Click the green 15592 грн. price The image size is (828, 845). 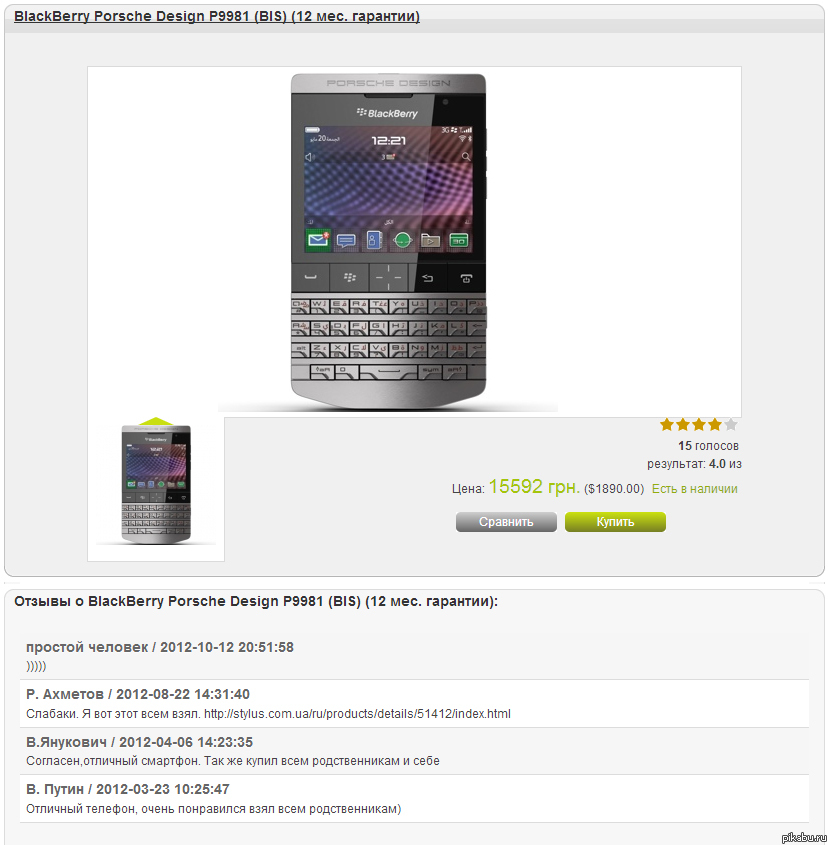[x=534, y=487]
